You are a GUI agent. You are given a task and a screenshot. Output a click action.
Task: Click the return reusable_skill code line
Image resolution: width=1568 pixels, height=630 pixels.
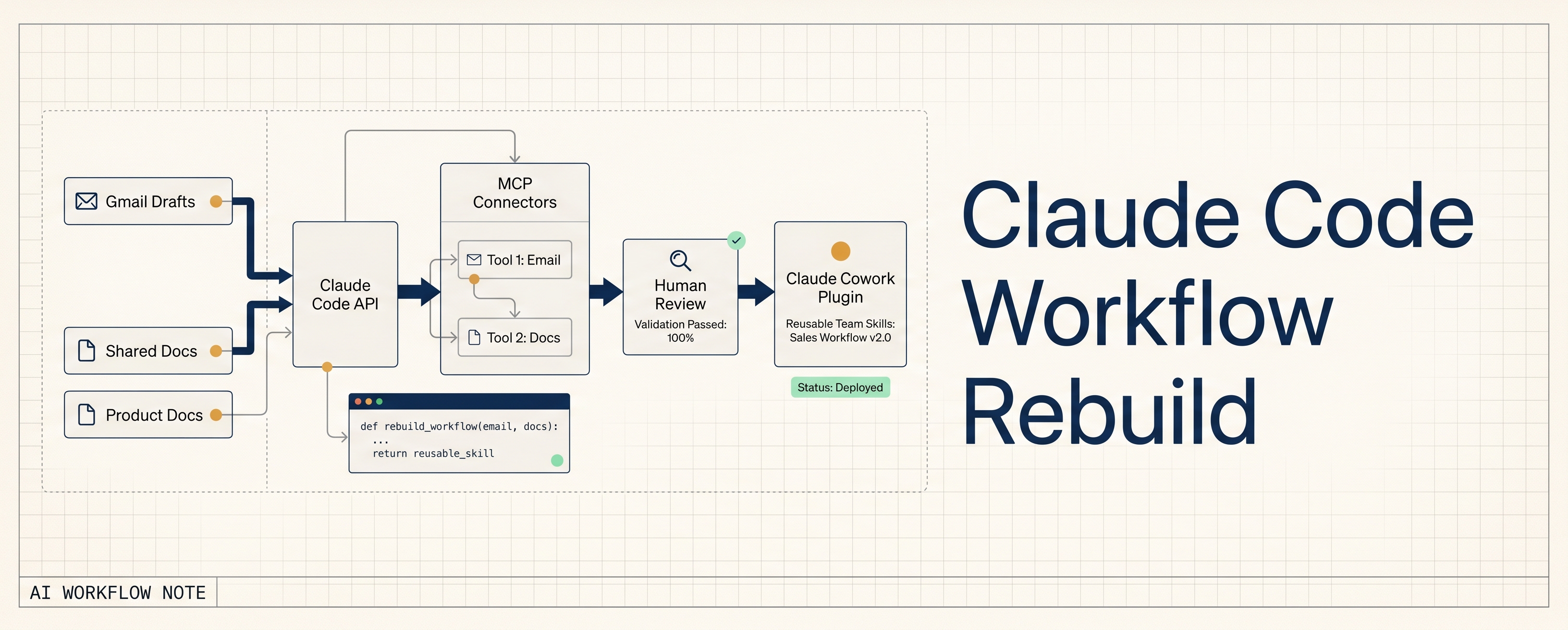tap(433, 453)
